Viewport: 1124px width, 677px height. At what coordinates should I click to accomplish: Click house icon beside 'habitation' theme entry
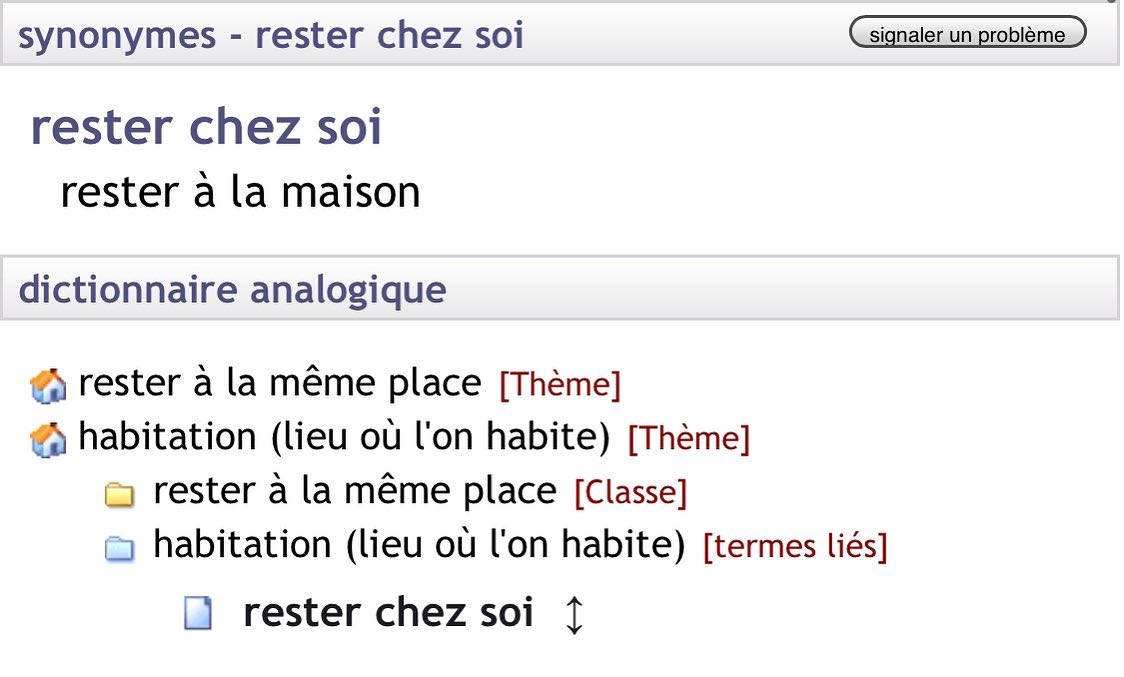[48, 440]
